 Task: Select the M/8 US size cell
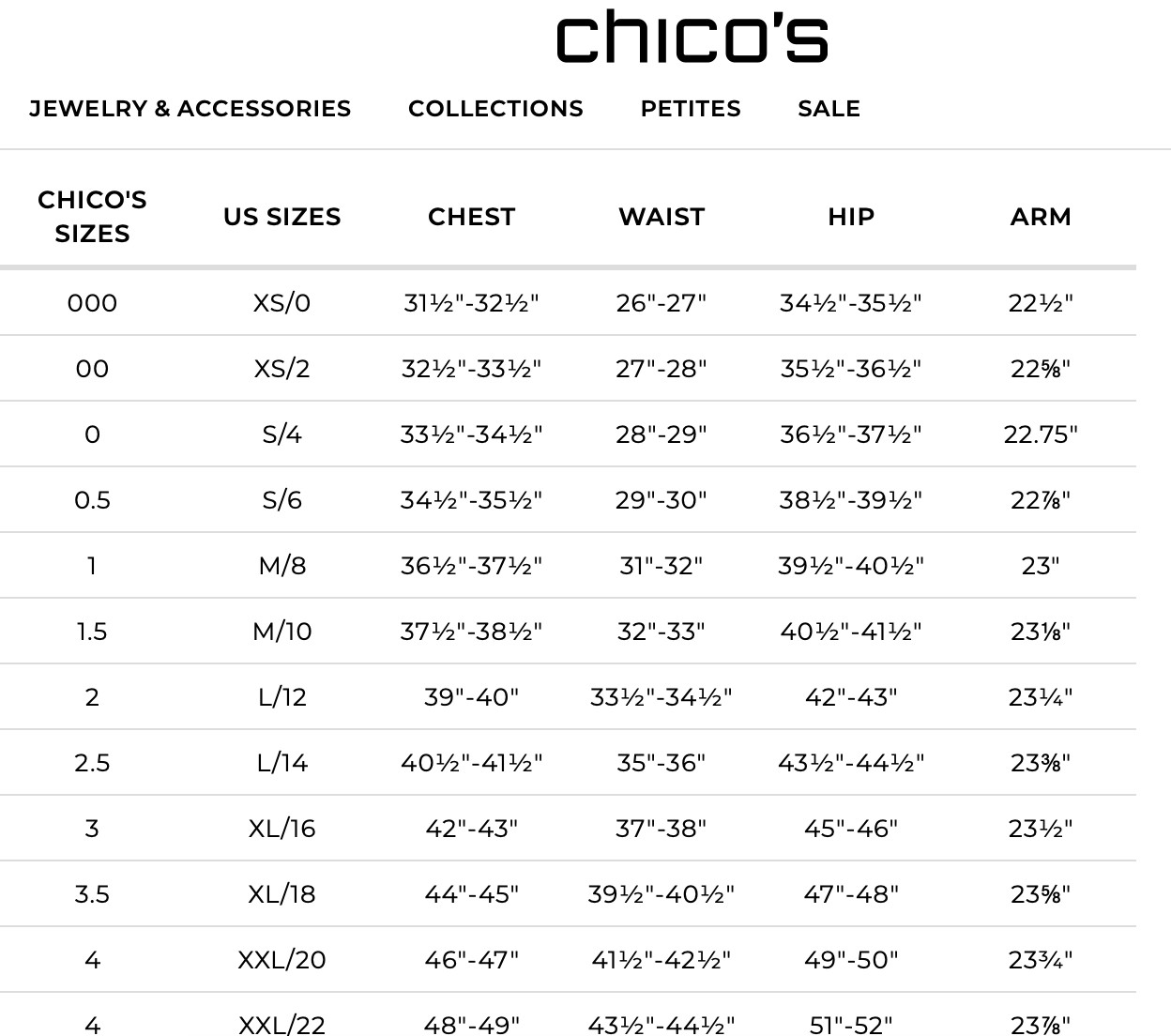(x=281, y=566)
